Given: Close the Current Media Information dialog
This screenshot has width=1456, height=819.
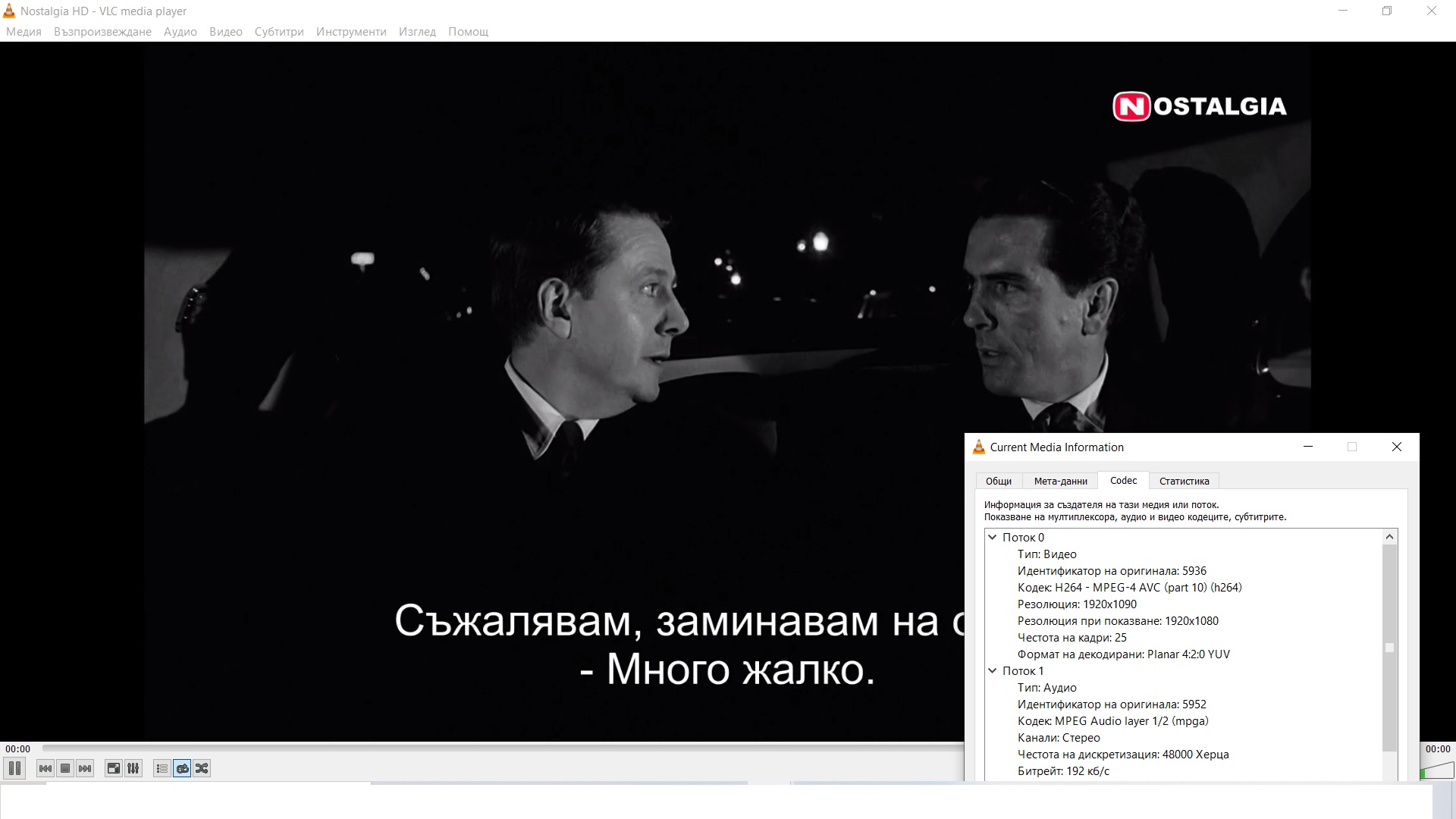Looking at the screenshot, I should (1397, 447).
